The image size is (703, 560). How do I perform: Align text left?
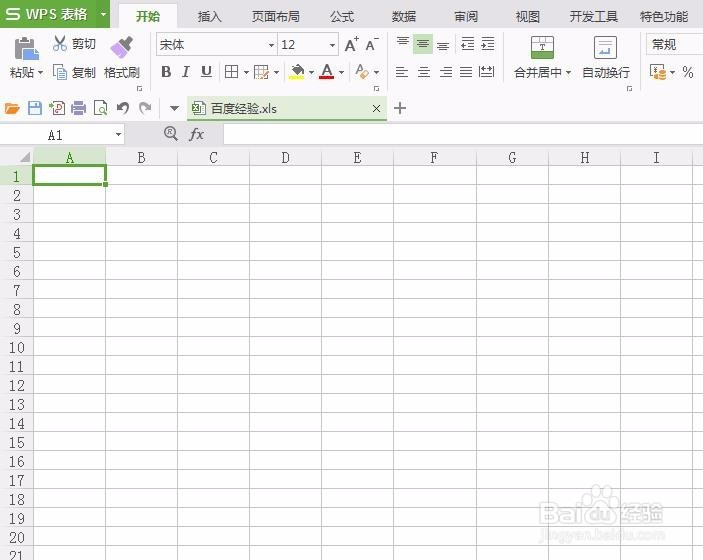pyautogui.click(x=402, y=72)
